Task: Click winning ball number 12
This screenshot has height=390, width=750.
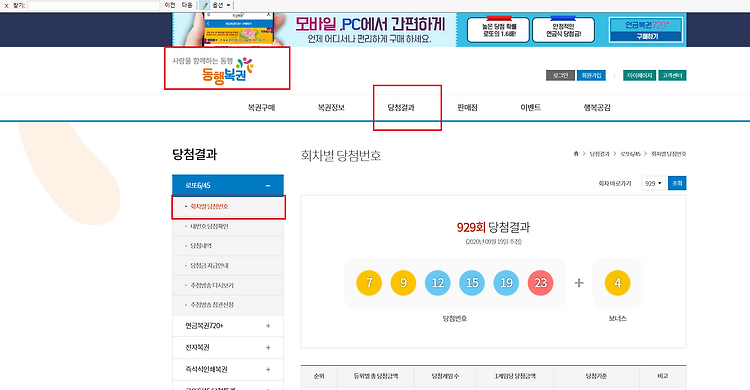Action: pos(438,283)
